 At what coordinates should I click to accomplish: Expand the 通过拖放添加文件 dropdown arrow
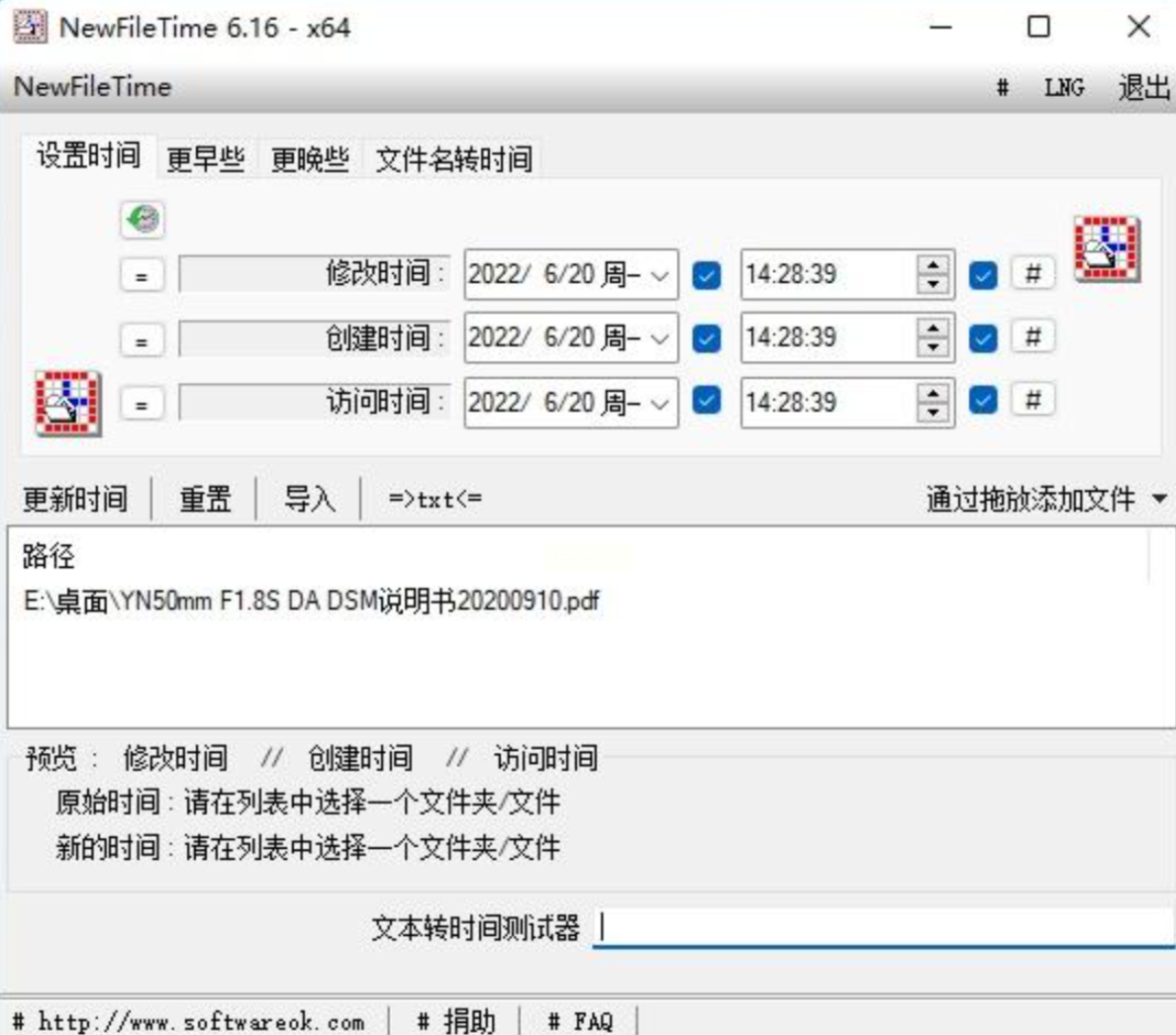1159,499
